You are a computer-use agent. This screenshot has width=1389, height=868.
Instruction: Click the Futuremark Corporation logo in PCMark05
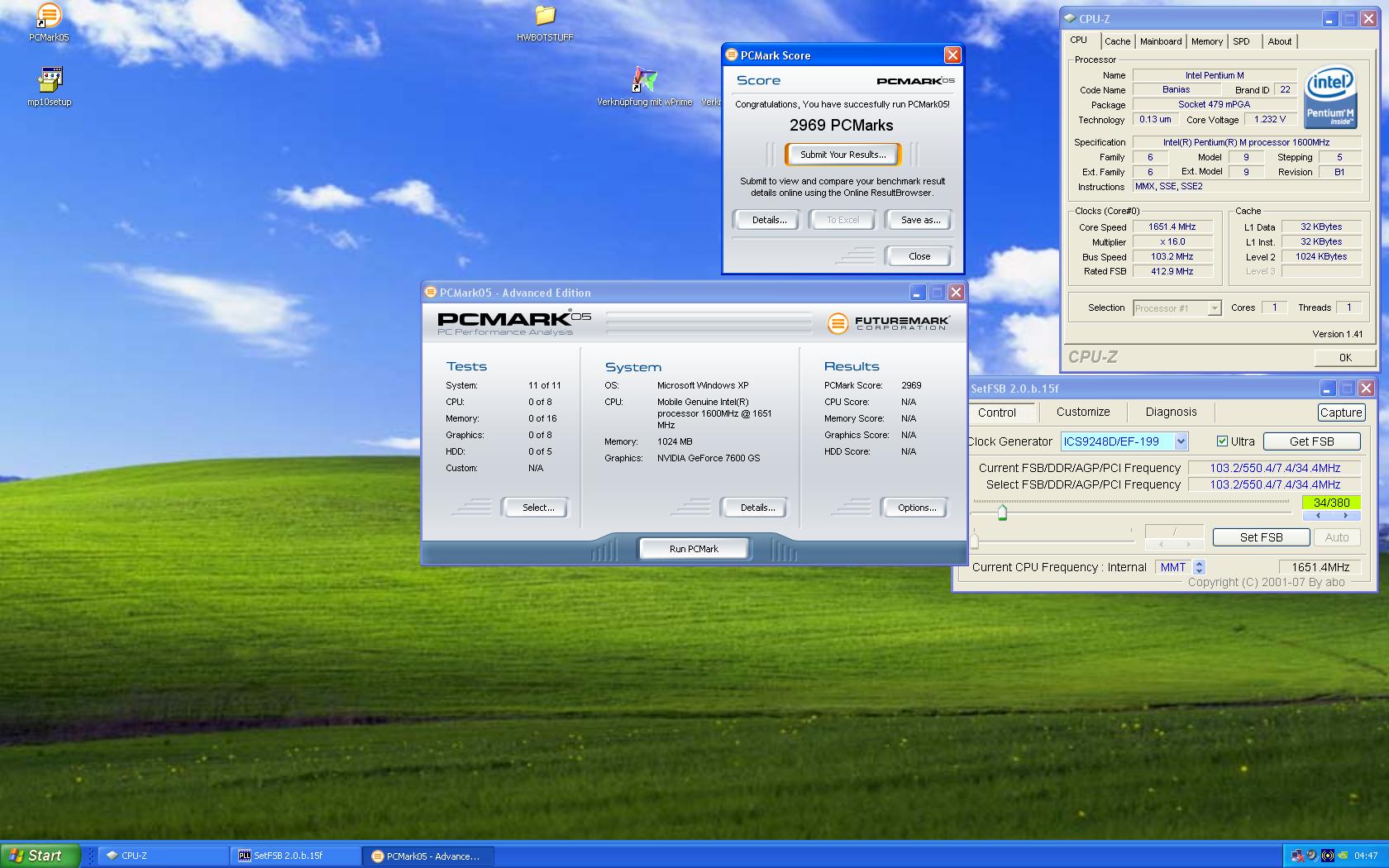tap(889, 323)
